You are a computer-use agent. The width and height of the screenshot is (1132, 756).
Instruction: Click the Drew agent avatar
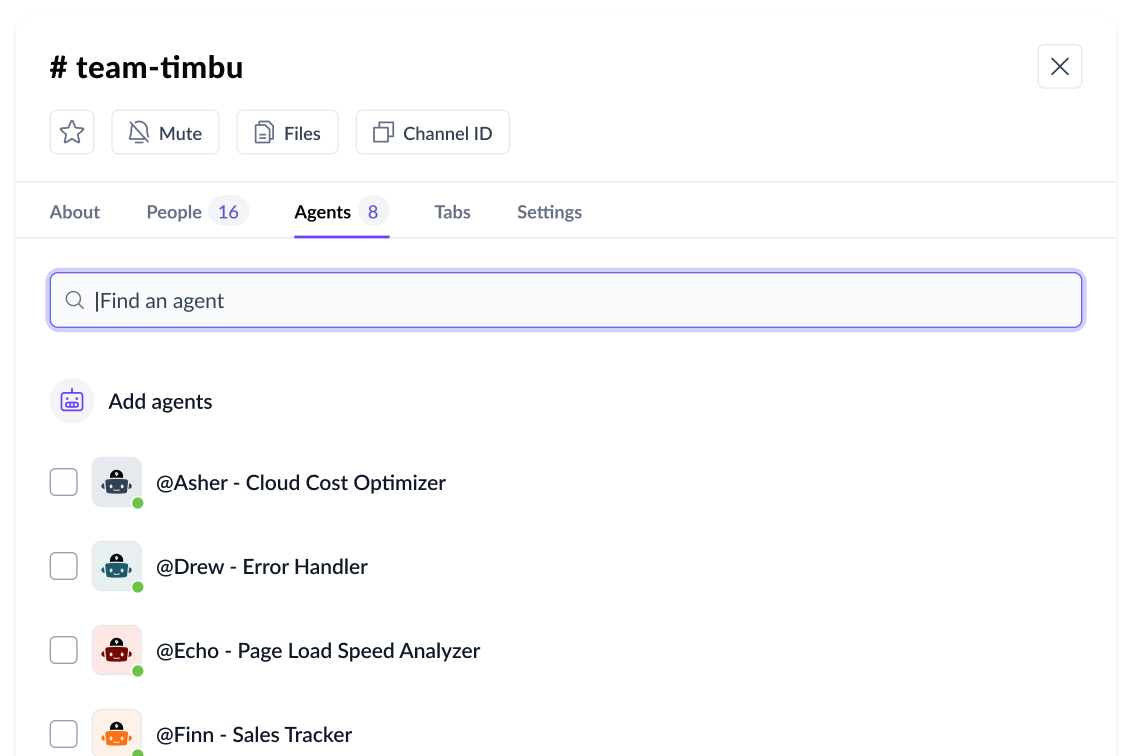pos(117,567)
